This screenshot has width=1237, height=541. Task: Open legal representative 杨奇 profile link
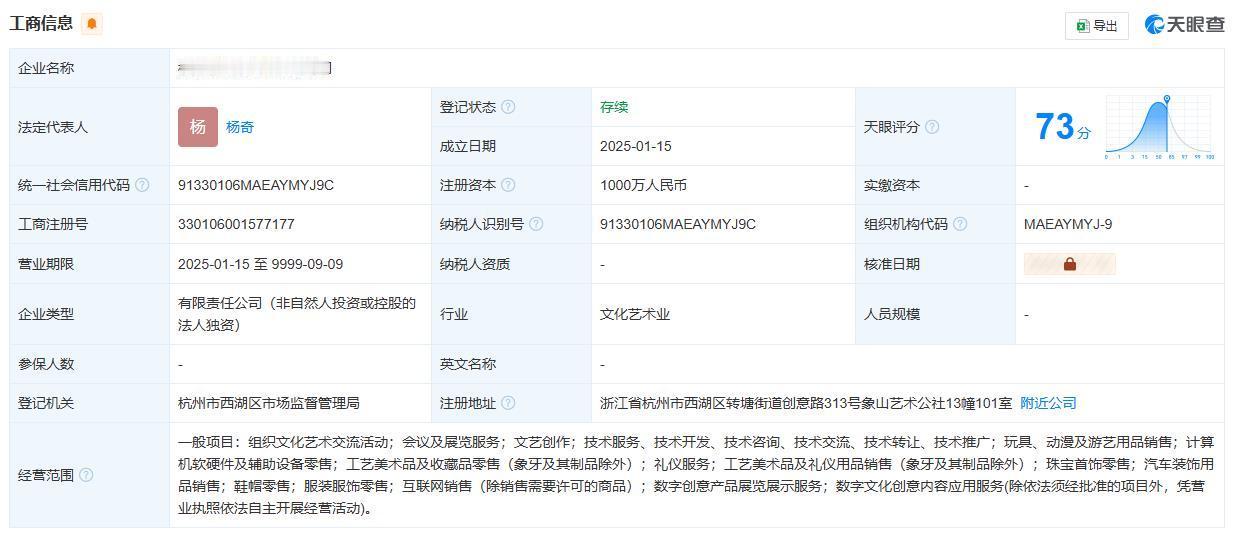[240, 127]
